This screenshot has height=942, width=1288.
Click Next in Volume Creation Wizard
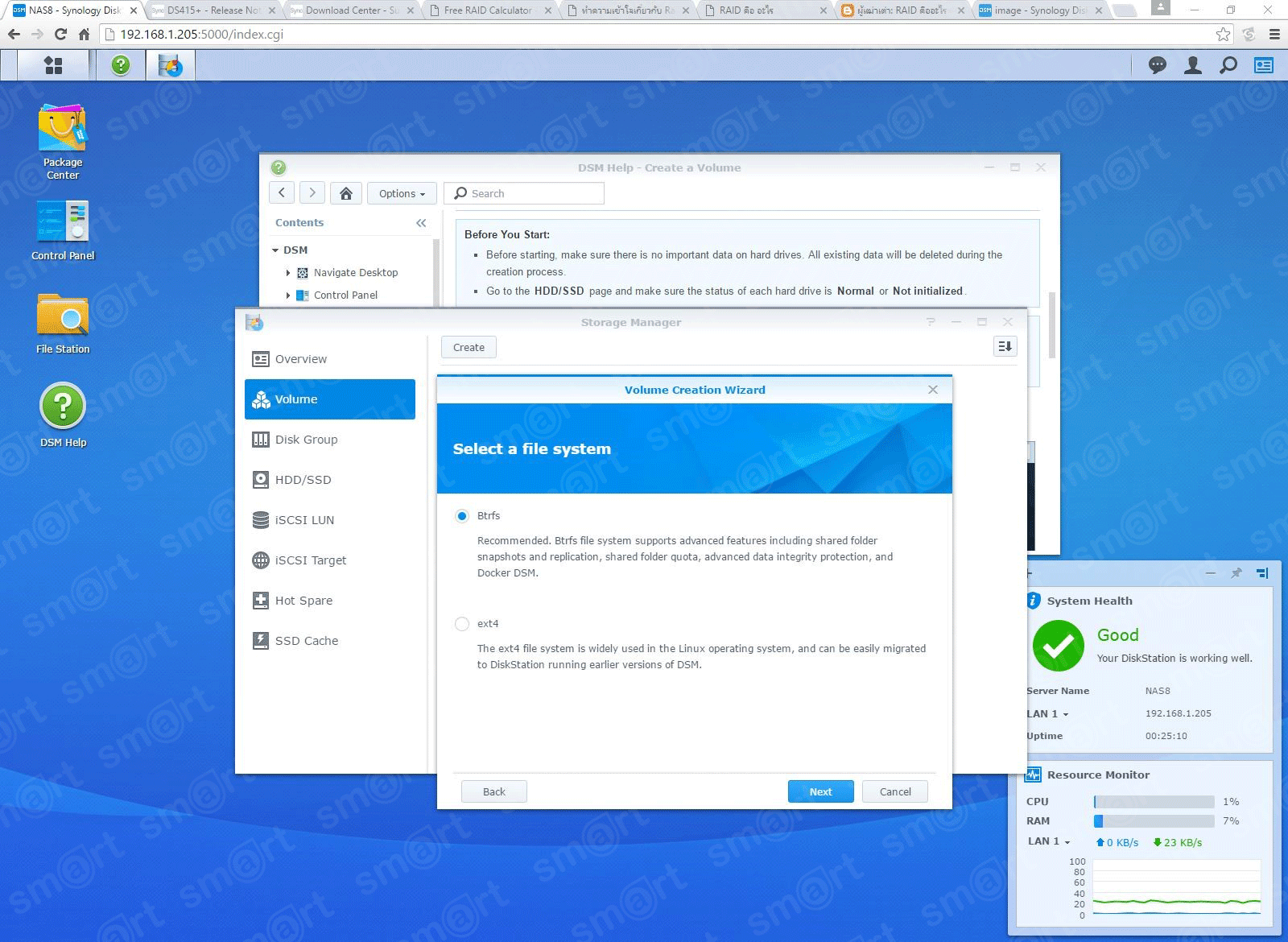821,791
